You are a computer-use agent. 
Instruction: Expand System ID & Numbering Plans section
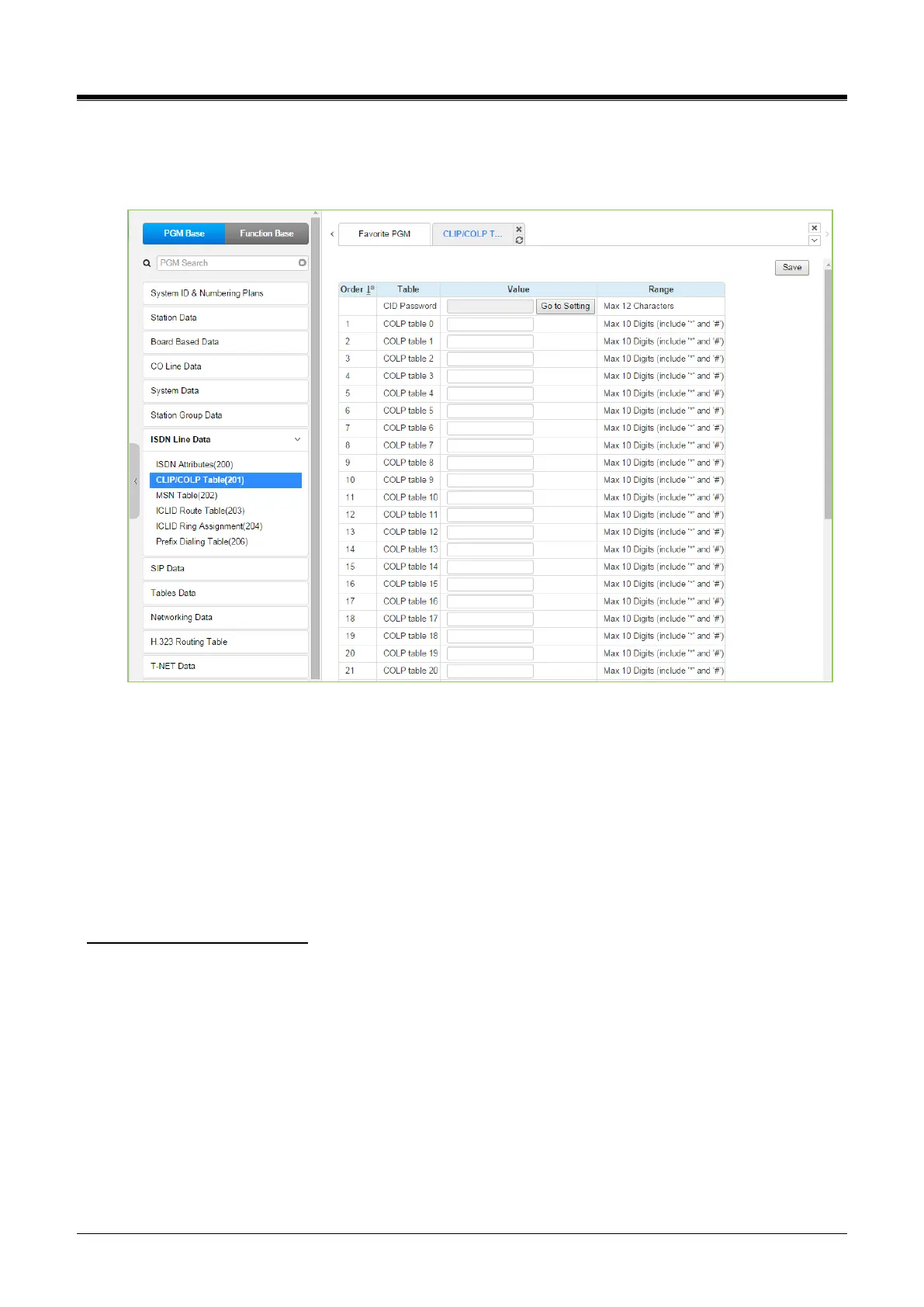pyautogui.click(x=226, y=293)
